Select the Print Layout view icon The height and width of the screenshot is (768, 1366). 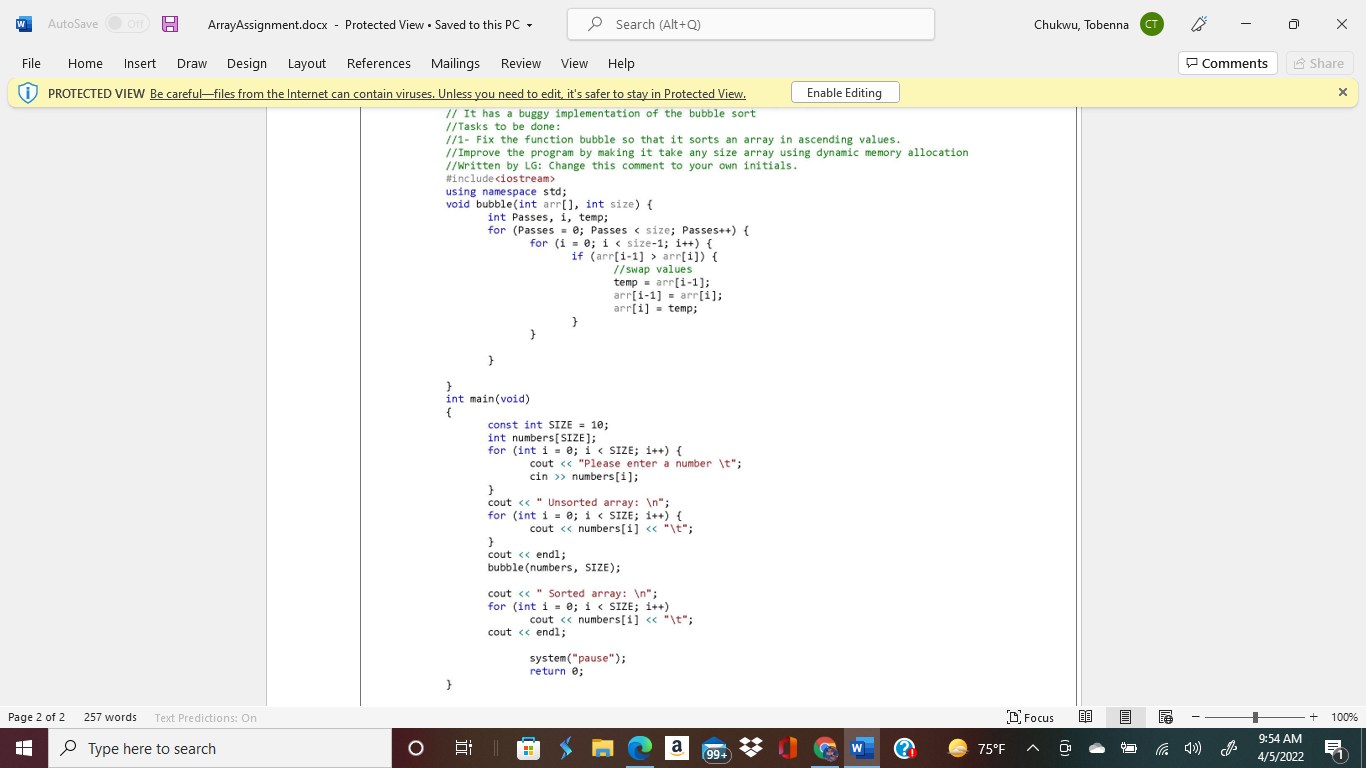coord(1125,717)
